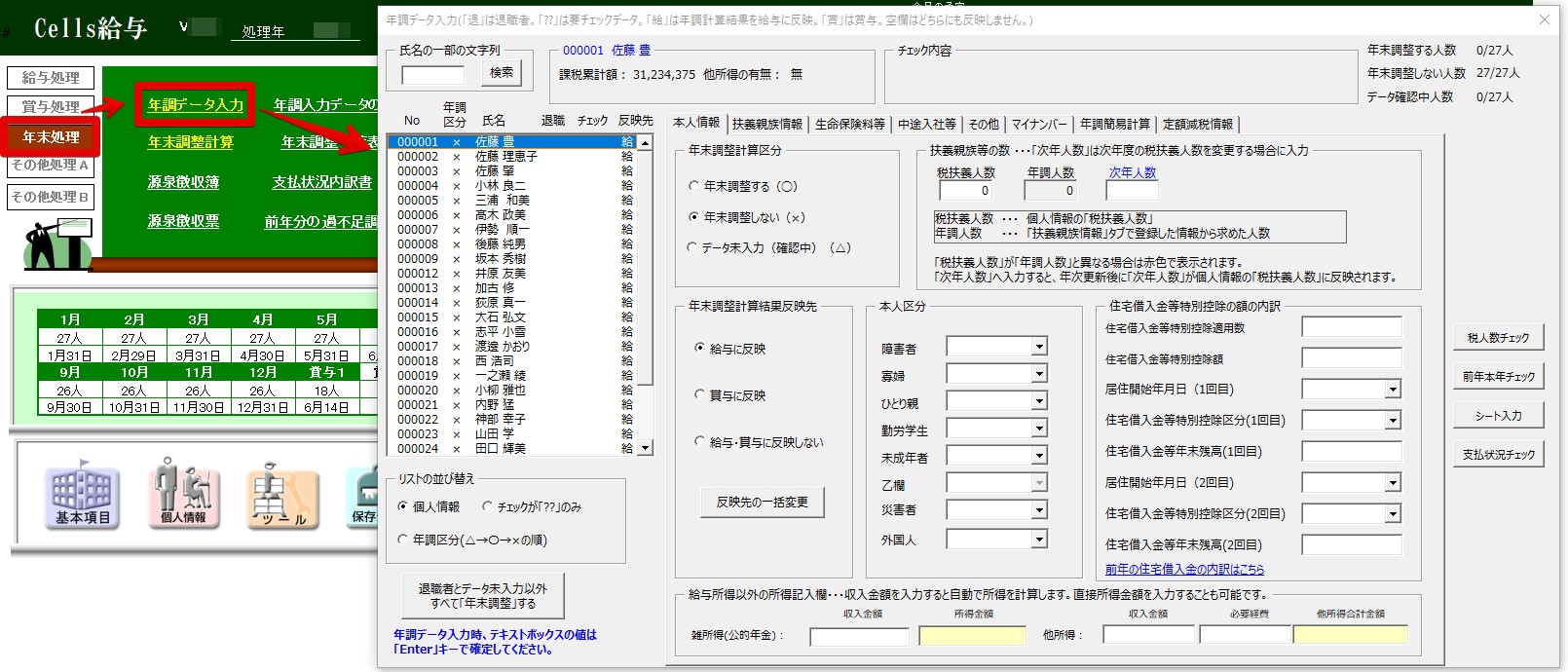Switch to the その他 tab
This screenshot has width=1568, height=672.
pyautogui.click(x=984, y=124)
